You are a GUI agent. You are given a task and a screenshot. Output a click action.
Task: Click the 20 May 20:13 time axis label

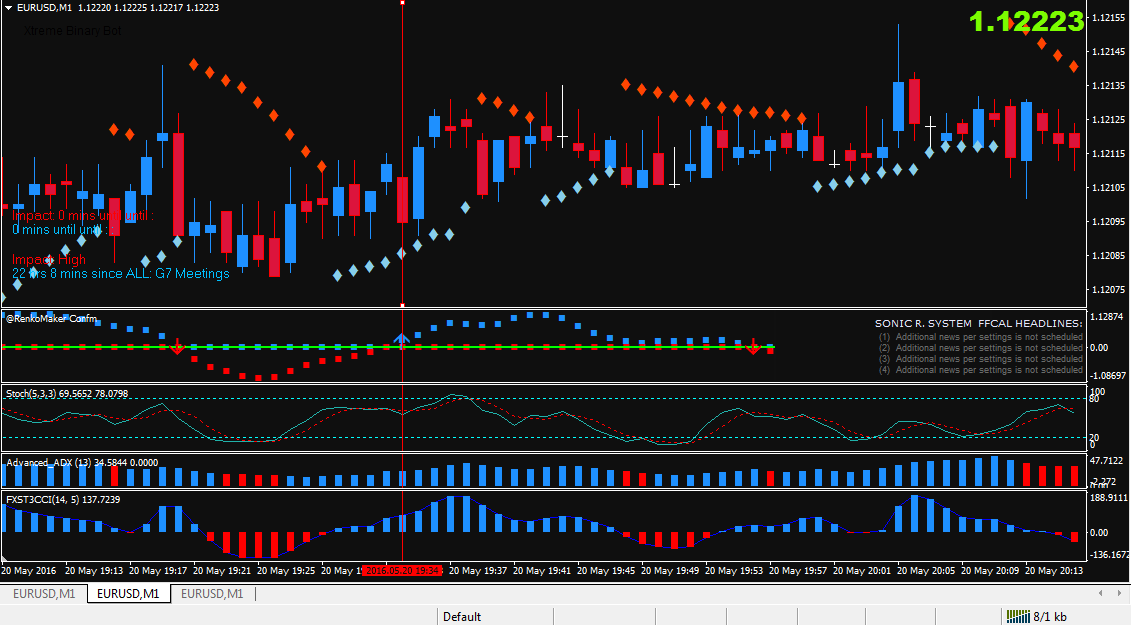(1054, 571)
